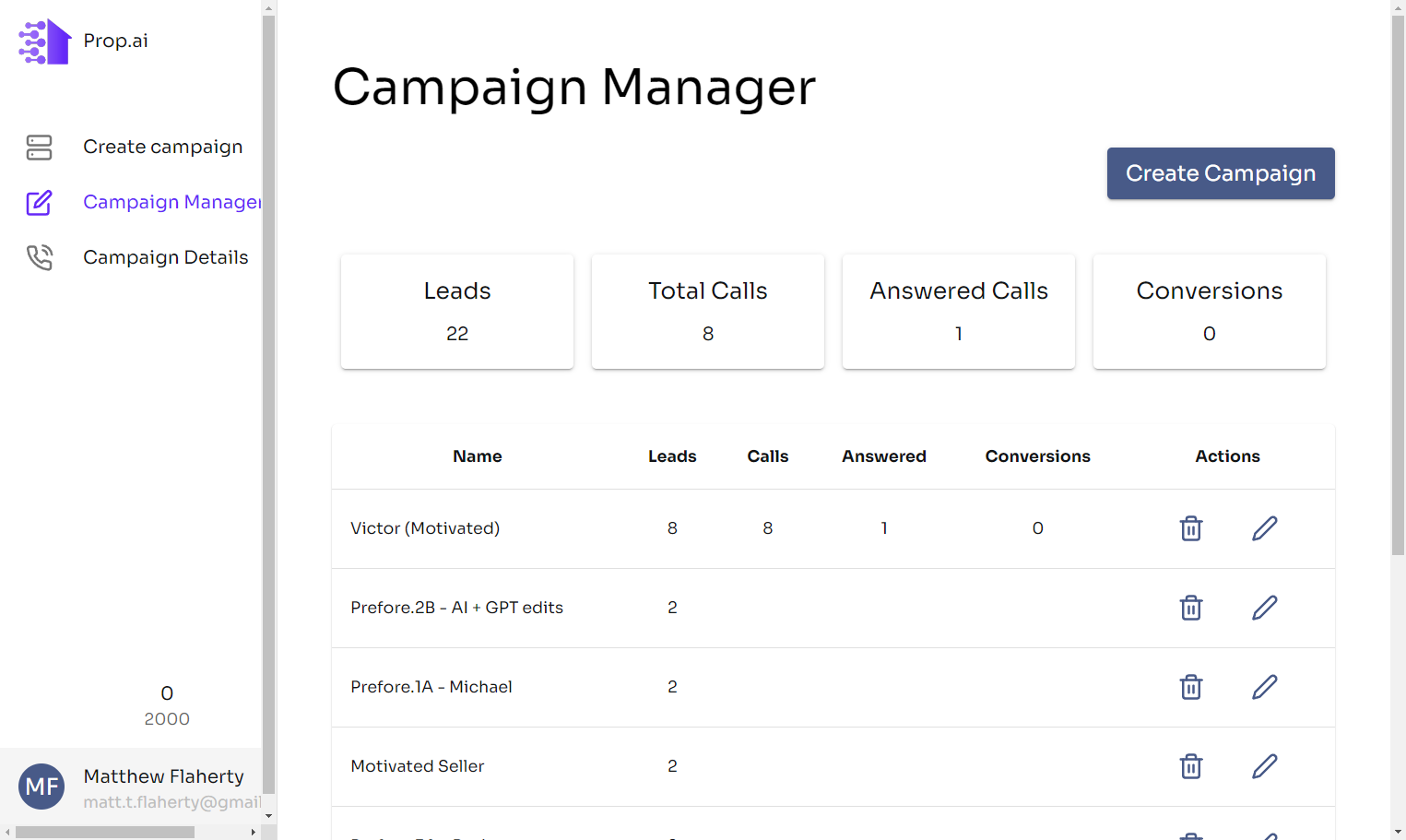Open Campaign Details in sidebar

click(166, 257)
